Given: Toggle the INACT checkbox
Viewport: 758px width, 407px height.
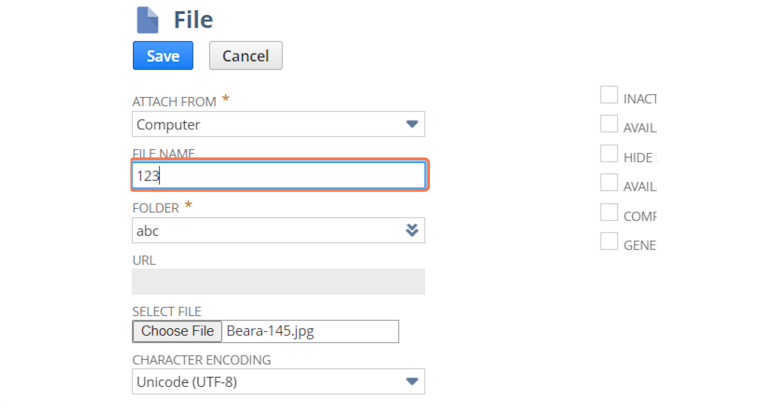Looking at the screenshot, I should pyautogui.click(x=609, y=95).
